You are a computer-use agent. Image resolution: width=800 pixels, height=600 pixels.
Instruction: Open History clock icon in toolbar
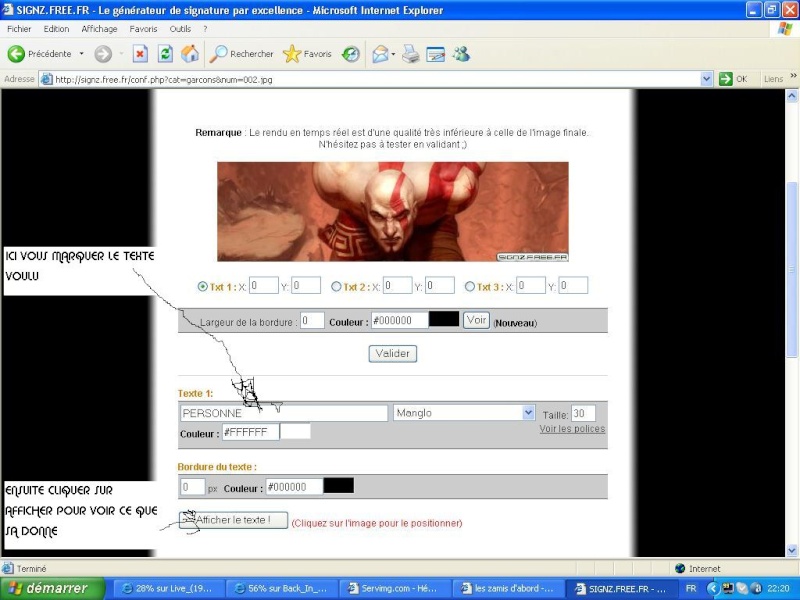pos(351,54)
